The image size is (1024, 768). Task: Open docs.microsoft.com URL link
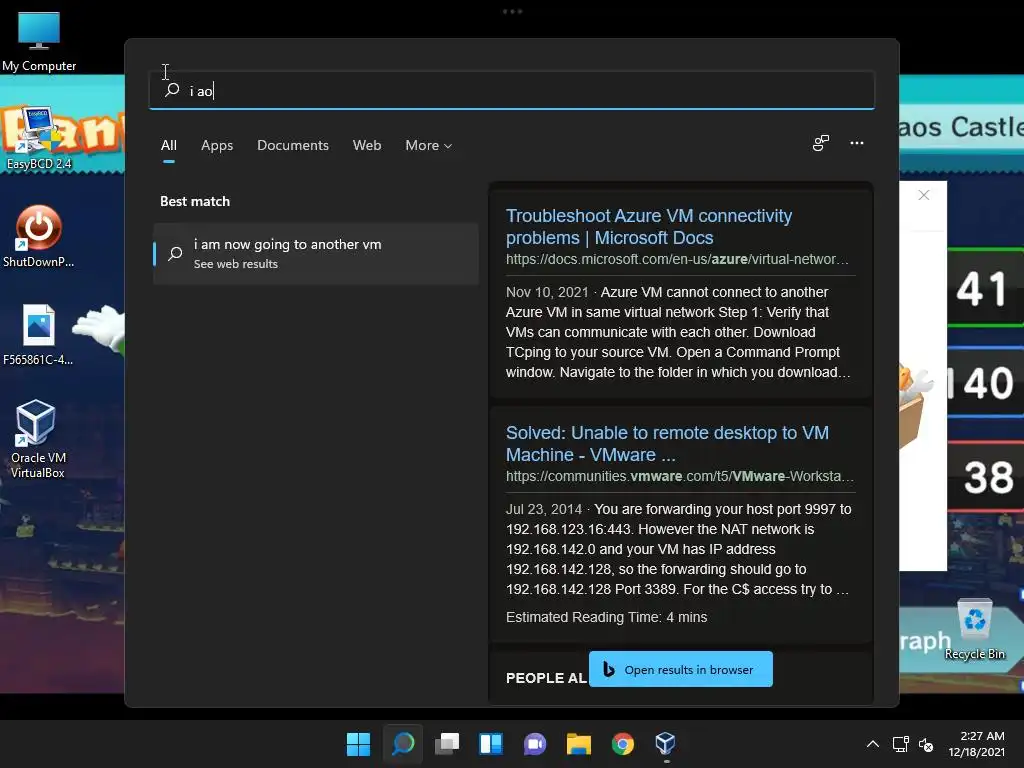677,259
